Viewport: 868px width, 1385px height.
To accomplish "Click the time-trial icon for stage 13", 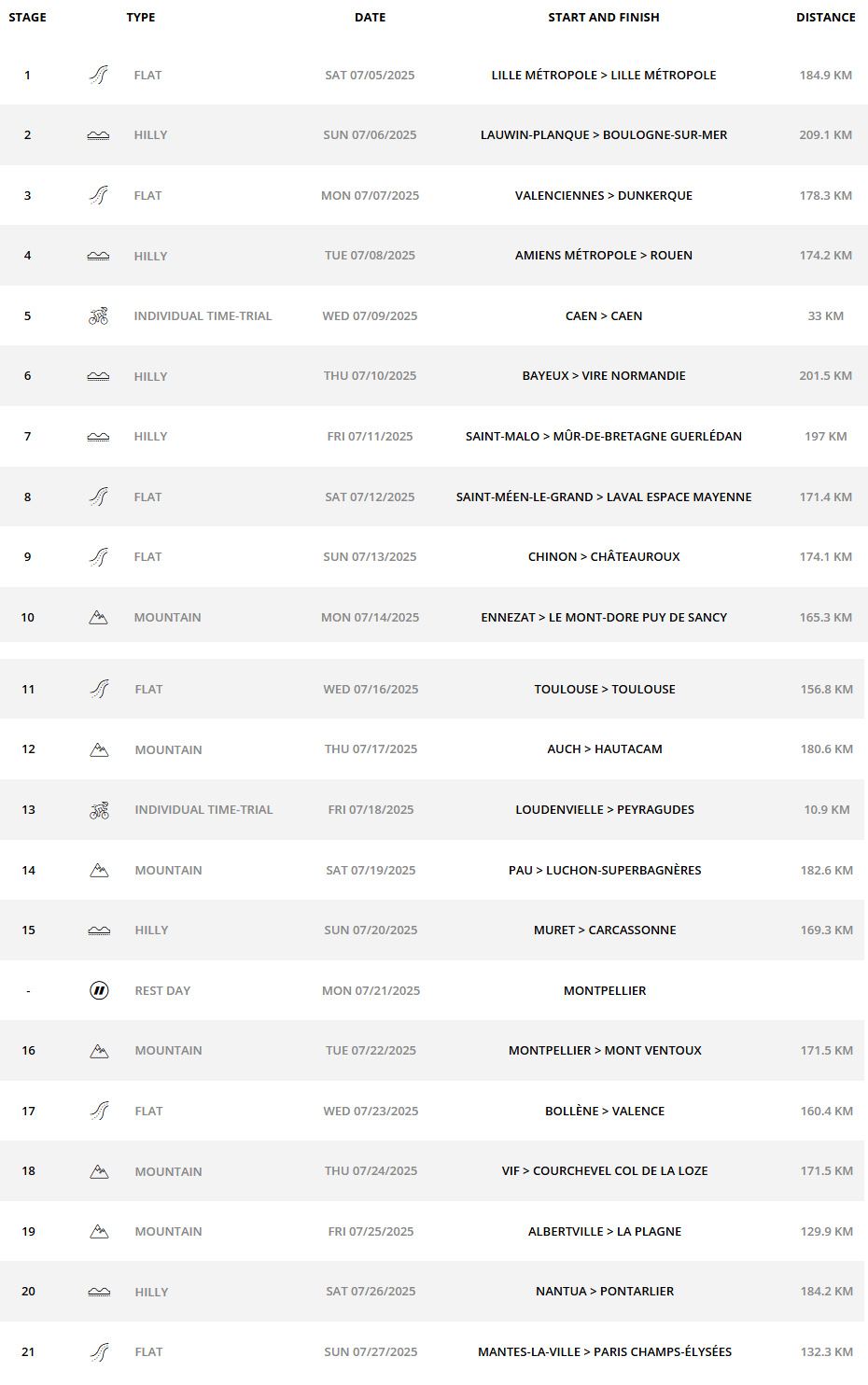I will click(x=99, y=810).
